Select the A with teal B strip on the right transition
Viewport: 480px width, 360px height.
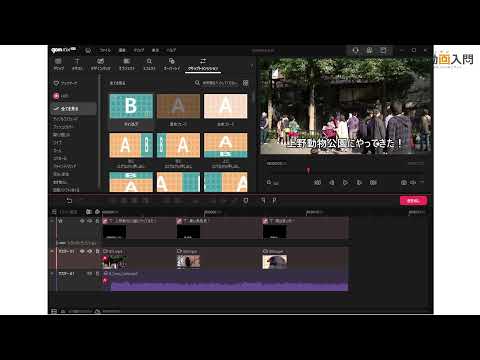[131, 145]
